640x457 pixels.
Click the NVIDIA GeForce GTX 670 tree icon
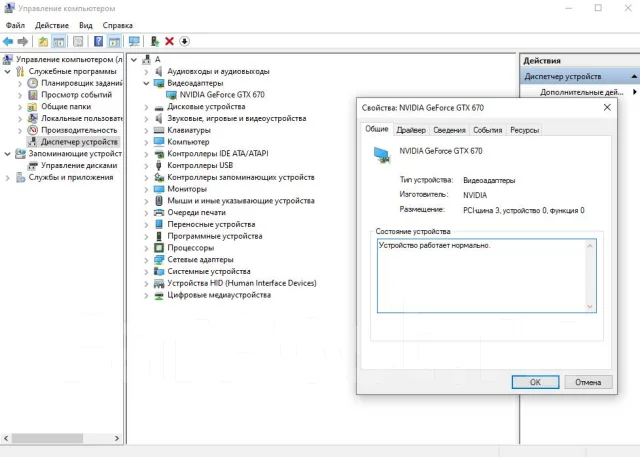[171, 95]
